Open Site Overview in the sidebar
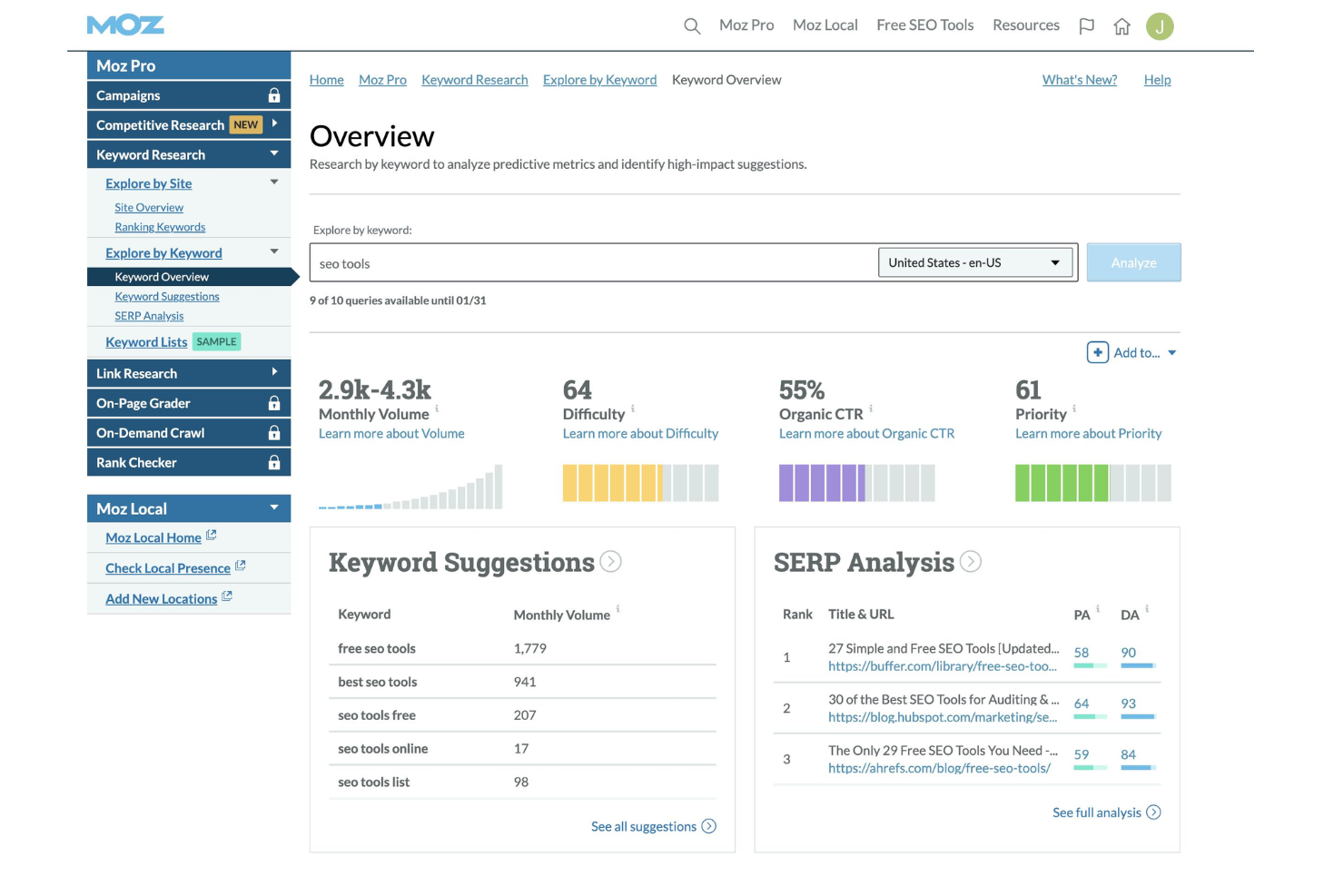The image size is (1344, 896). 149,208
